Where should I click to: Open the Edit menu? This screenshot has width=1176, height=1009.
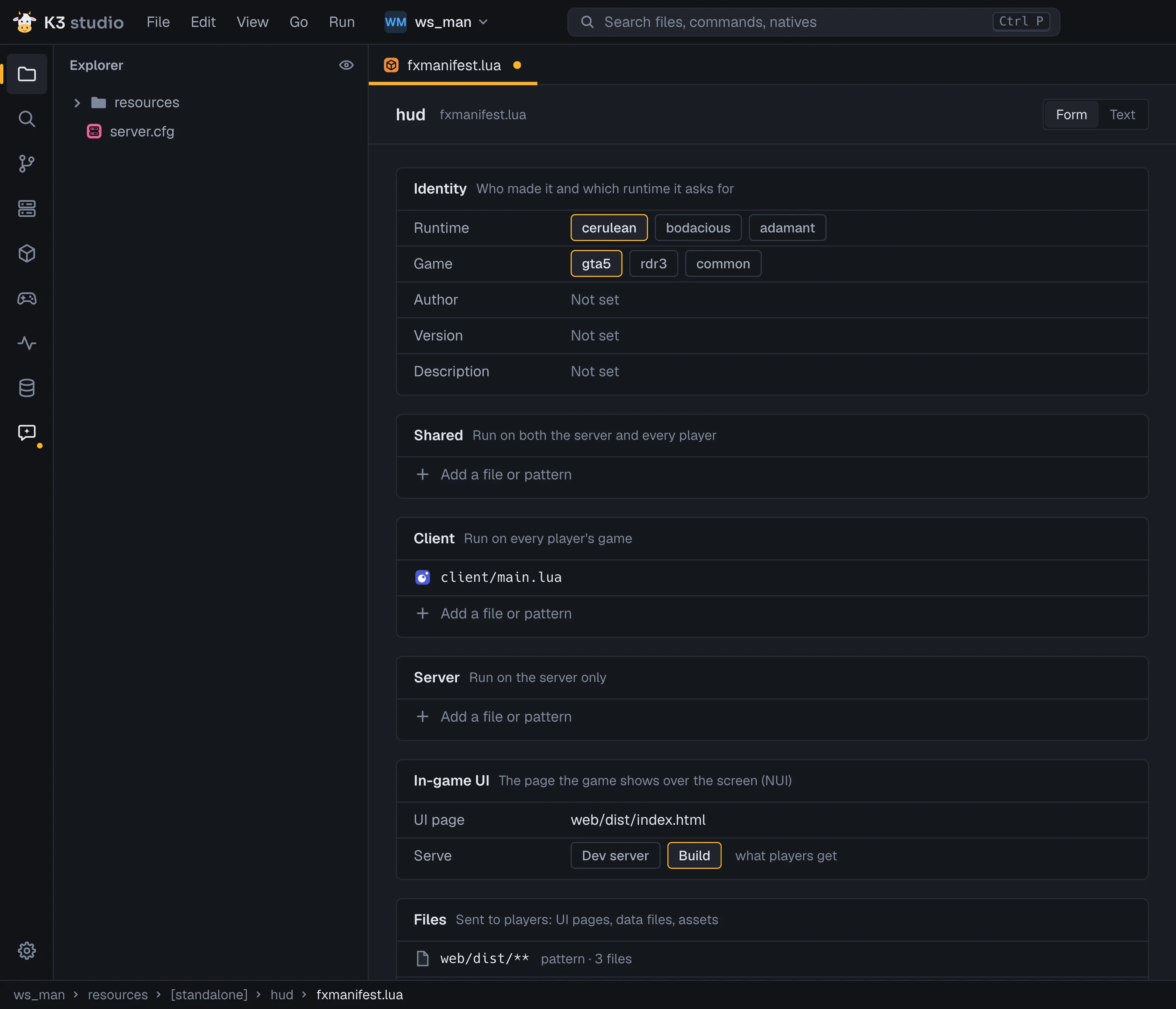(203, 22)
